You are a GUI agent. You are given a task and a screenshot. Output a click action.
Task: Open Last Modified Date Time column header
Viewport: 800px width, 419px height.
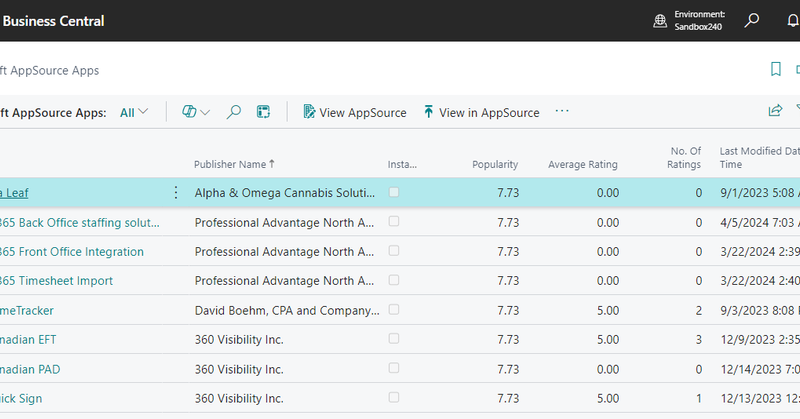(x=759, y=158)
